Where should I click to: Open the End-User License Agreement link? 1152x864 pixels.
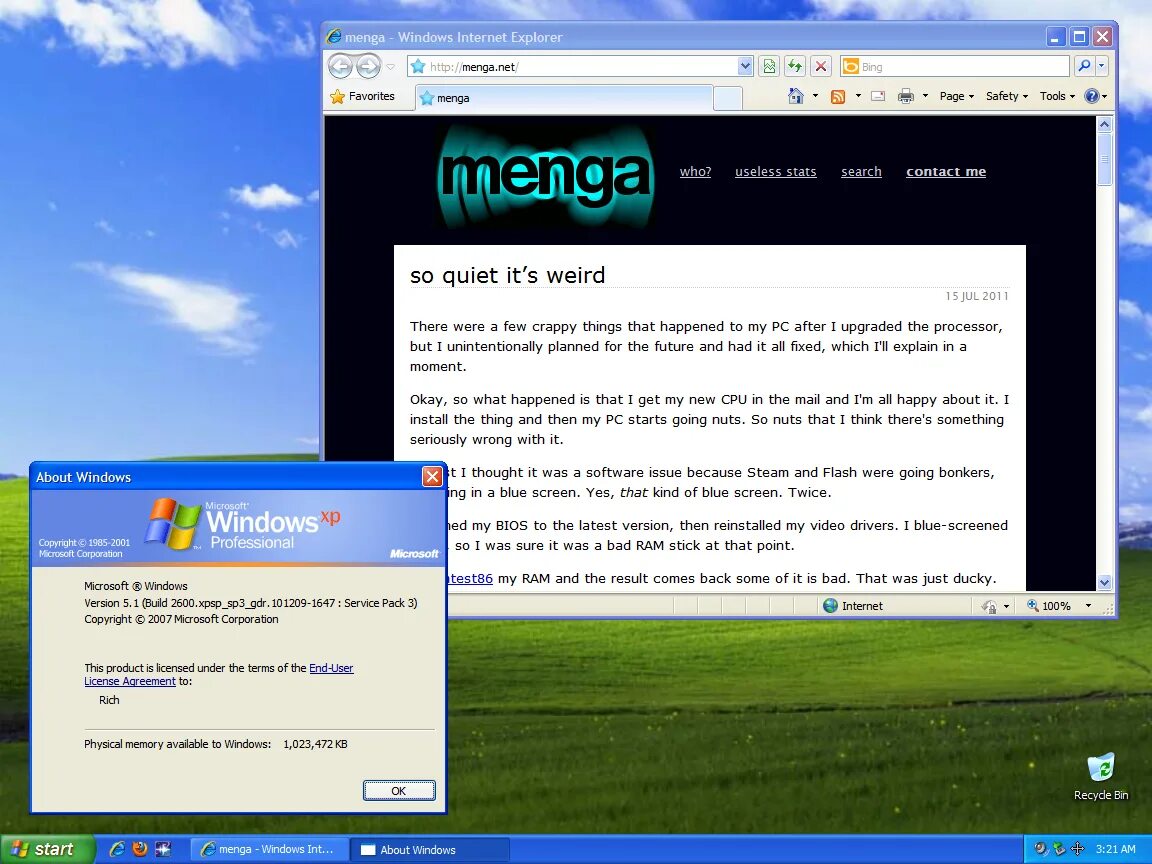[x=219, y=674]
